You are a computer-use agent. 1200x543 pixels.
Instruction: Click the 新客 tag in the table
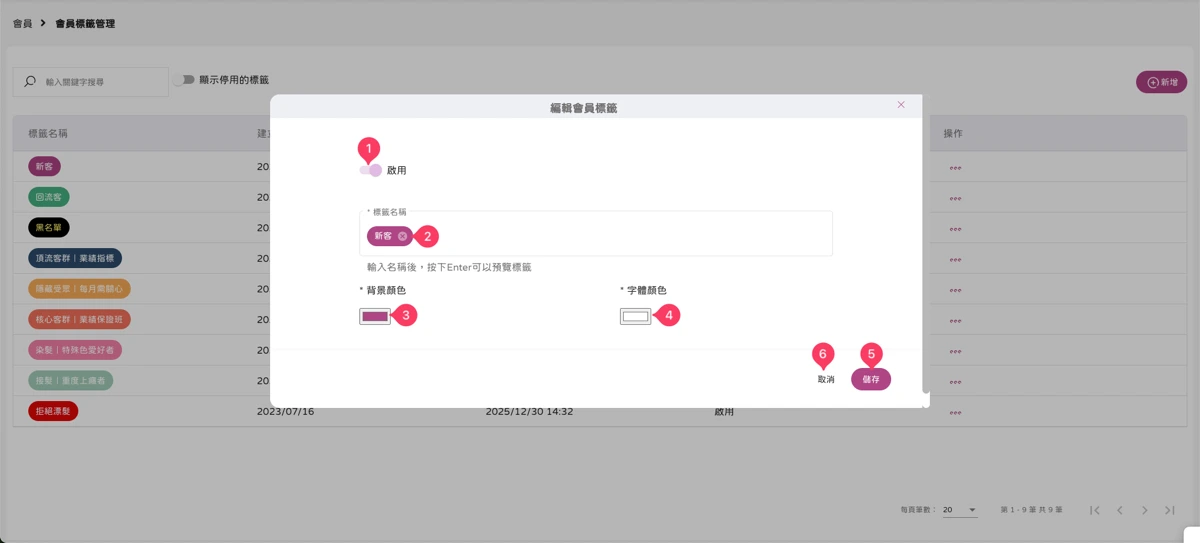45,167
